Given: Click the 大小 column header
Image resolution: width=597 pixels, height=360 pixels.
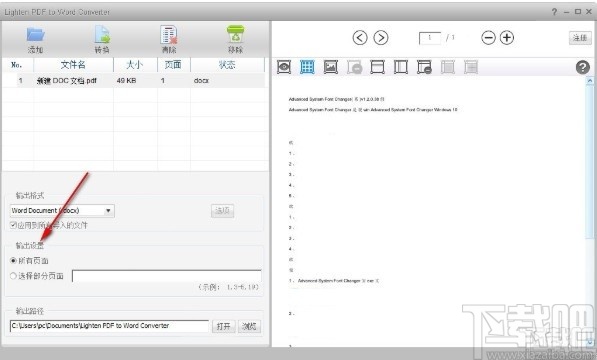Looking at the screenshot, I should pos(135,65).
